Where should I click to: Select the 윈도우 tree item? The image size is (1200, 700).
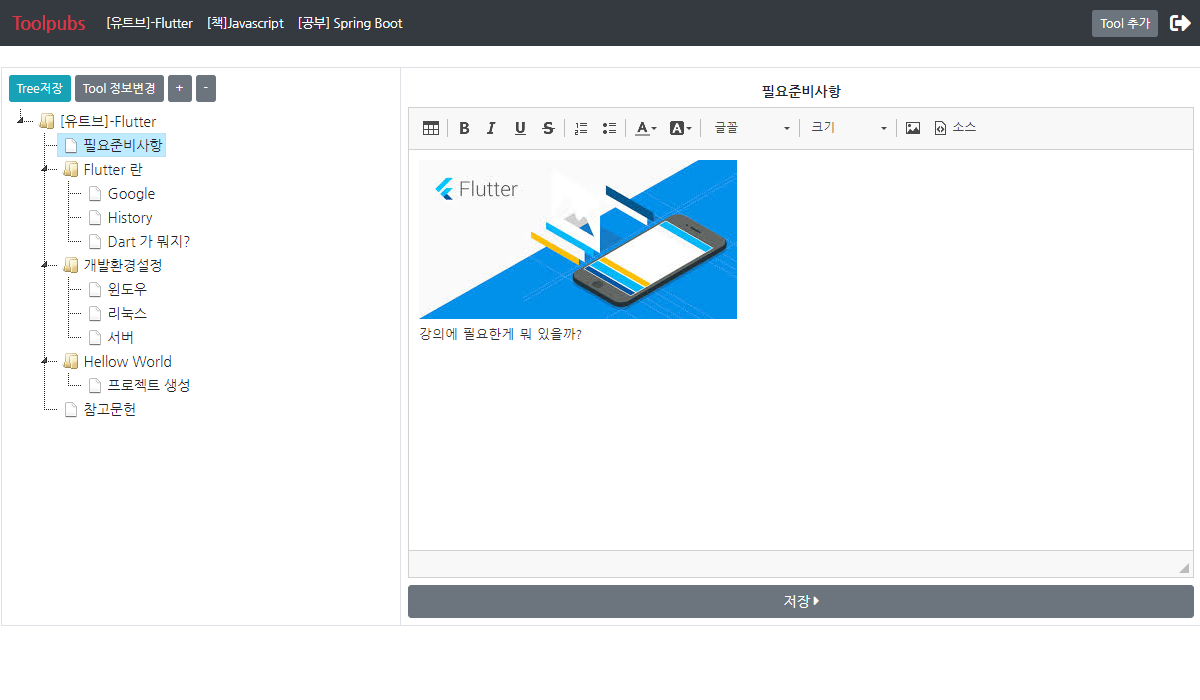(127, 290)
